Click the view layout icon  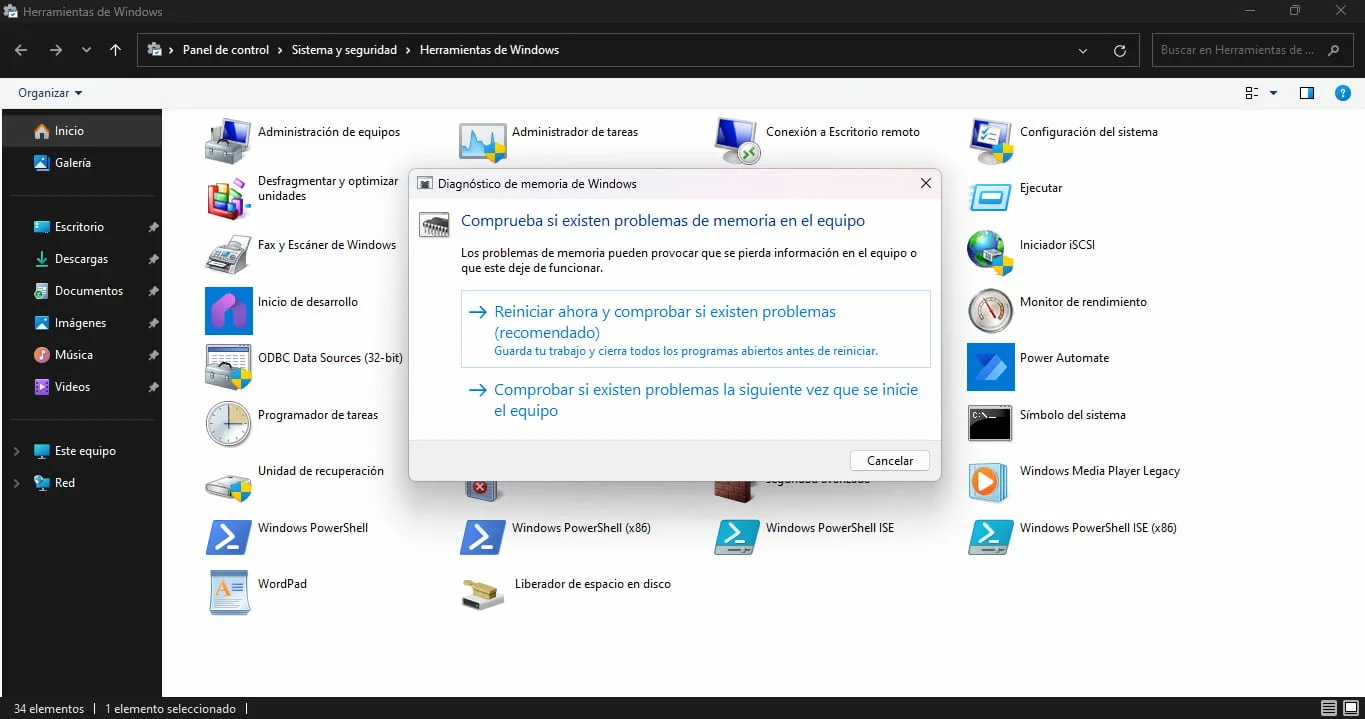(x=1251, y=93)
